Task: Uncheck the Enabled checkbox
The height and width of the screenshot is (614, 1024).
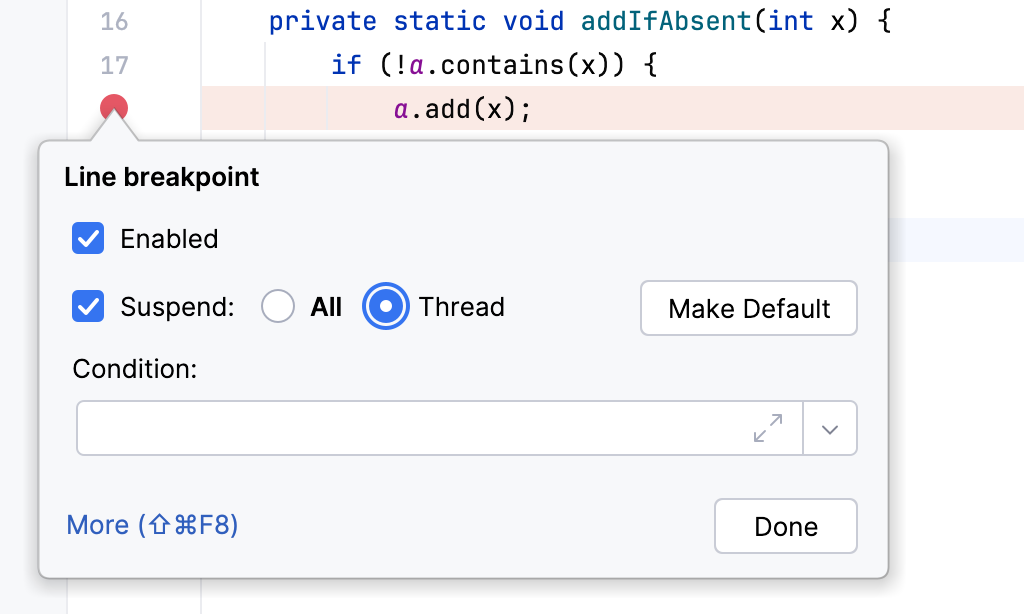Action: pyautogui.click(x=88, y=238)
